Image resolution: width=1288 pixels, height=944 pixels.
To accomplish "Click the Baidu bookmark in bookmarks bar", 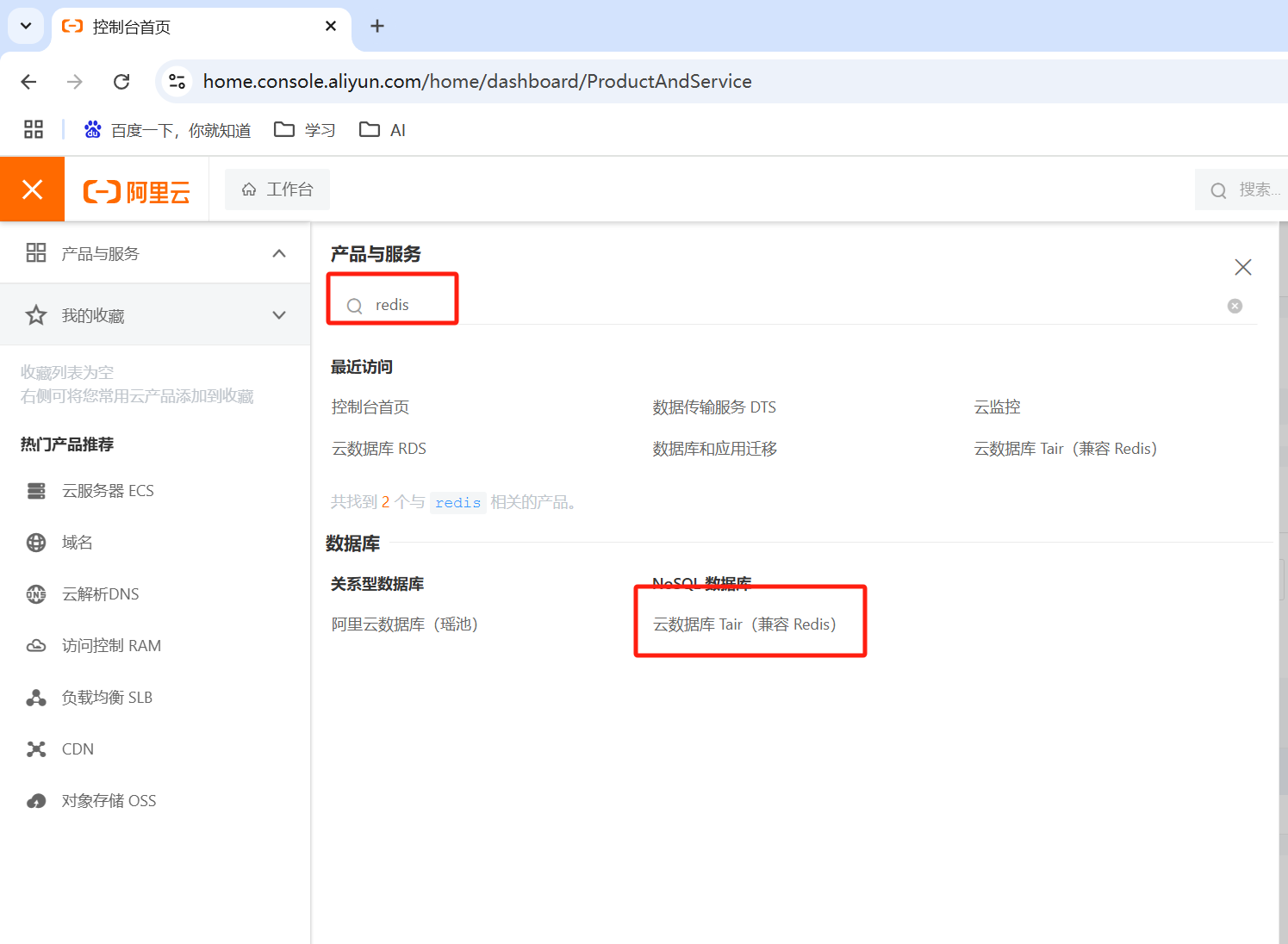I will coord(166,129).
